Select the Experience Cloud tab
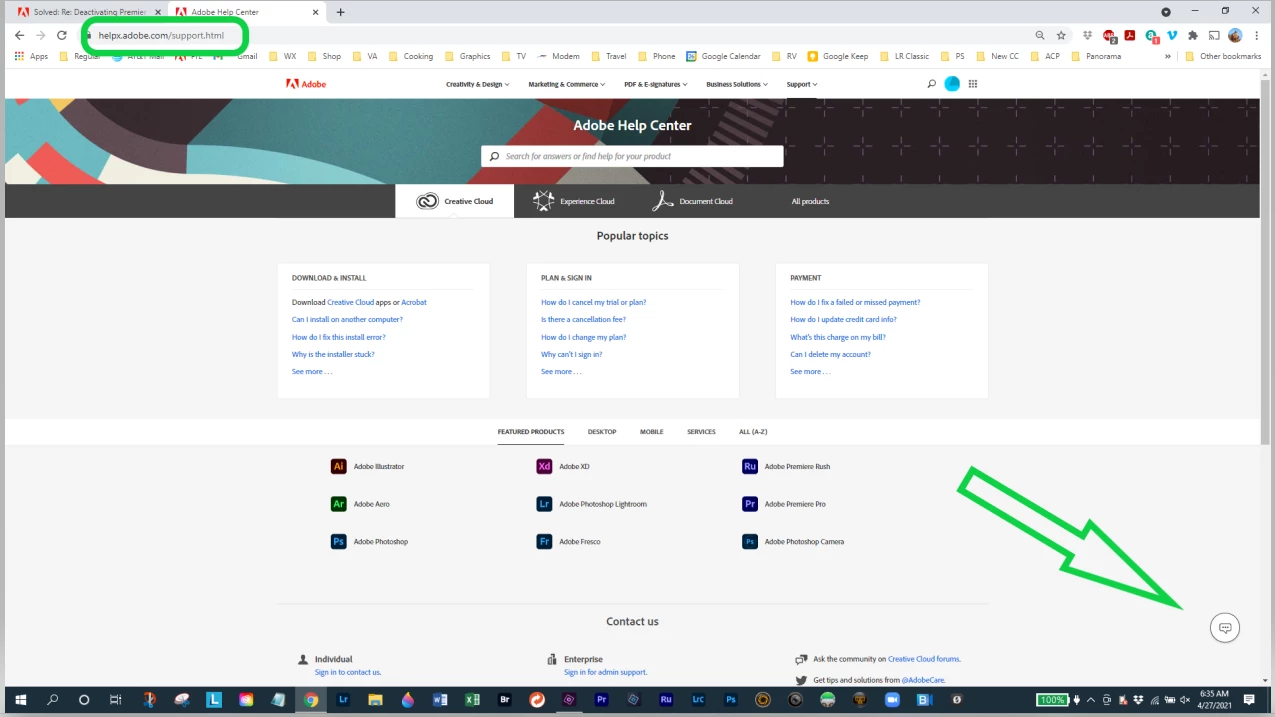This screenshot has height=717, width=1275. tap(574, 201)
